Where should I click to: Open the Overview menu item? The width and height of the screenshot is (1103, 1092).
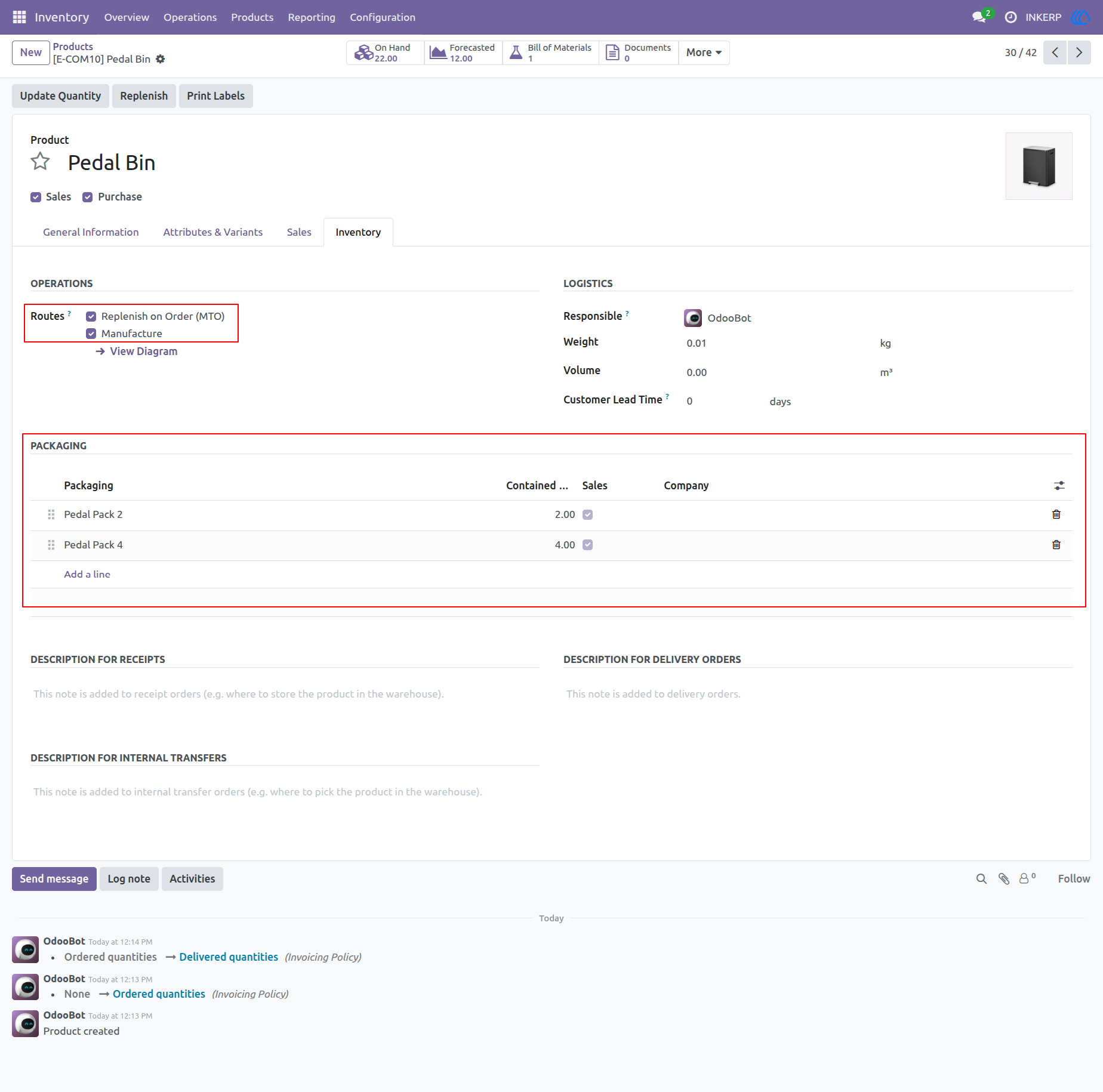(127, 17)
